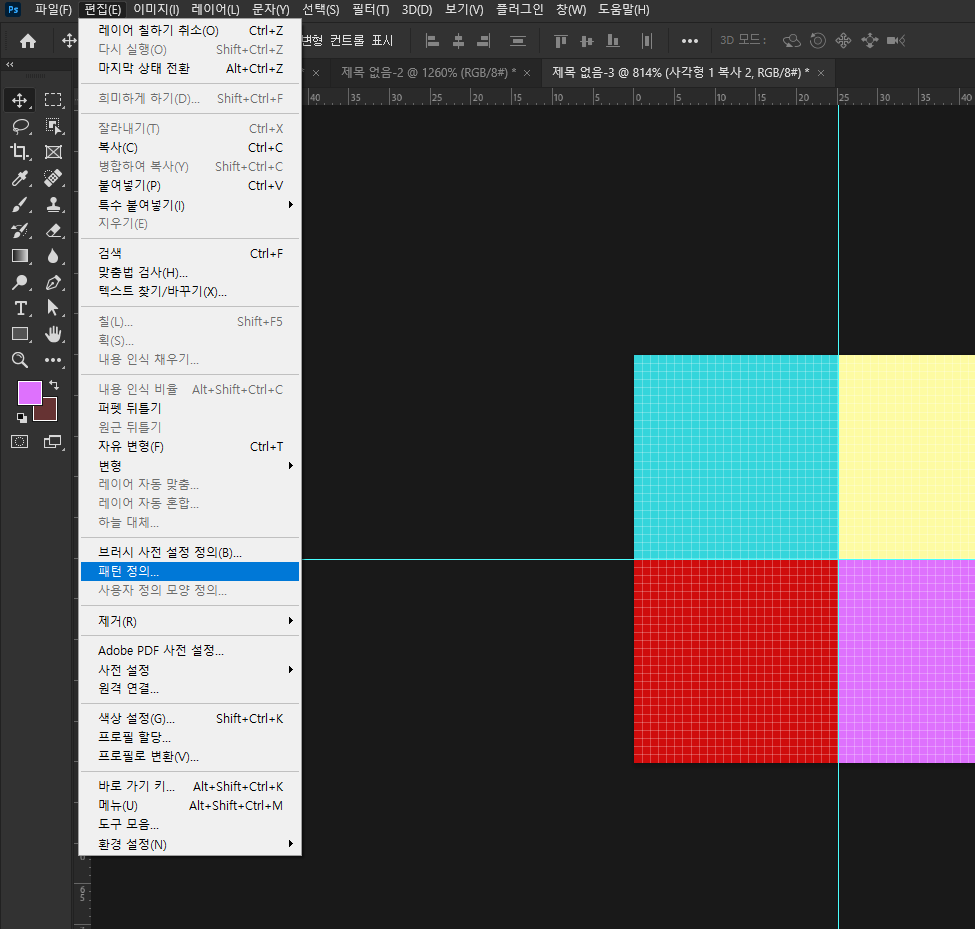Open the foreground color picker swatch
The height and width of the screenshot is (929, 975).
pyautogui.click(x=29, y=393)
